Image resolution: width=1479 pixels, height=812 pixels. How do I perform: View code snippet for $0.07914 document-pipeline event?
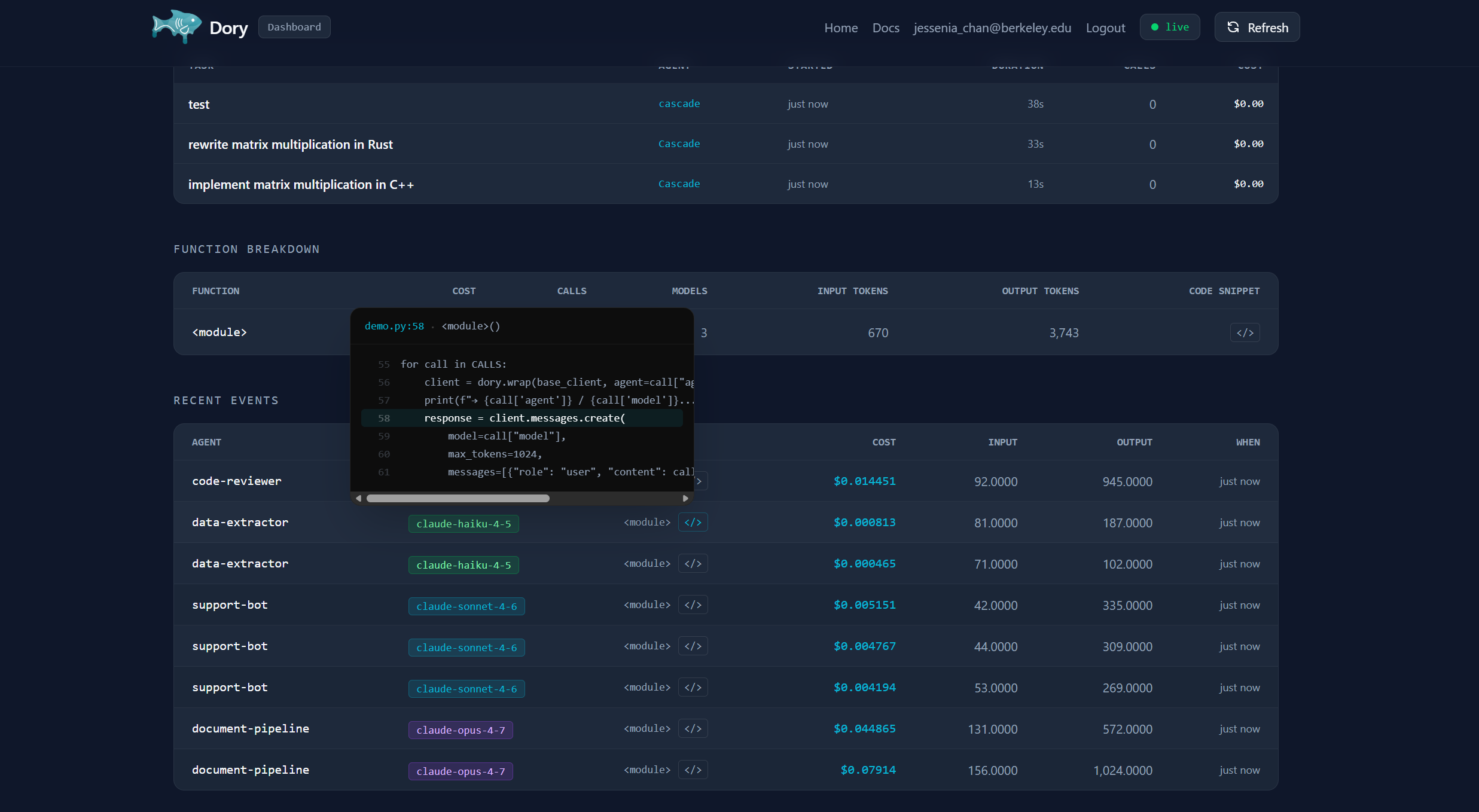pyautogui.click(x=693, y=770)
